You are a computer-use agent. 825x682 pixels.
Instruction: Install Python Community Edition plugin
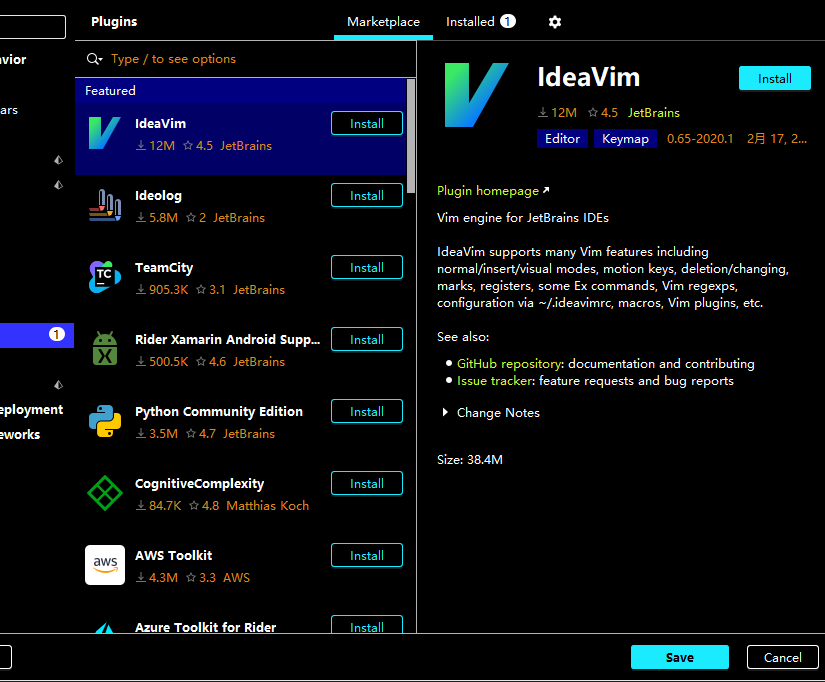(367, 412)
